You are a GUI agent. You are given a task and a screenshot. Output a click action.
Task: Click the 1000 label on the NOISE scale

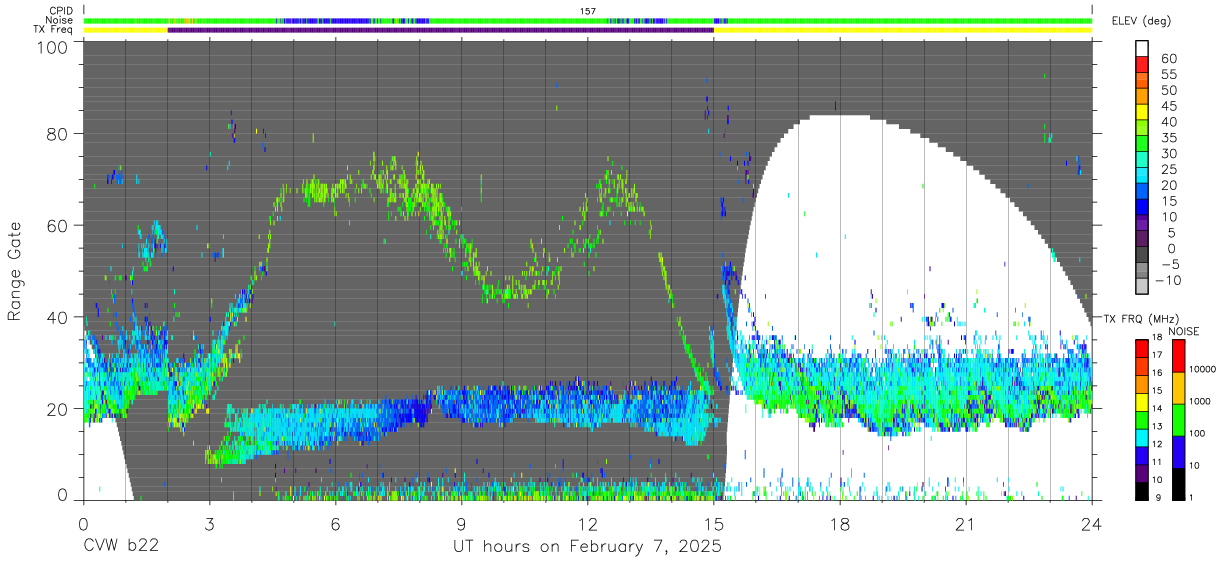(x=1199, y=401)
